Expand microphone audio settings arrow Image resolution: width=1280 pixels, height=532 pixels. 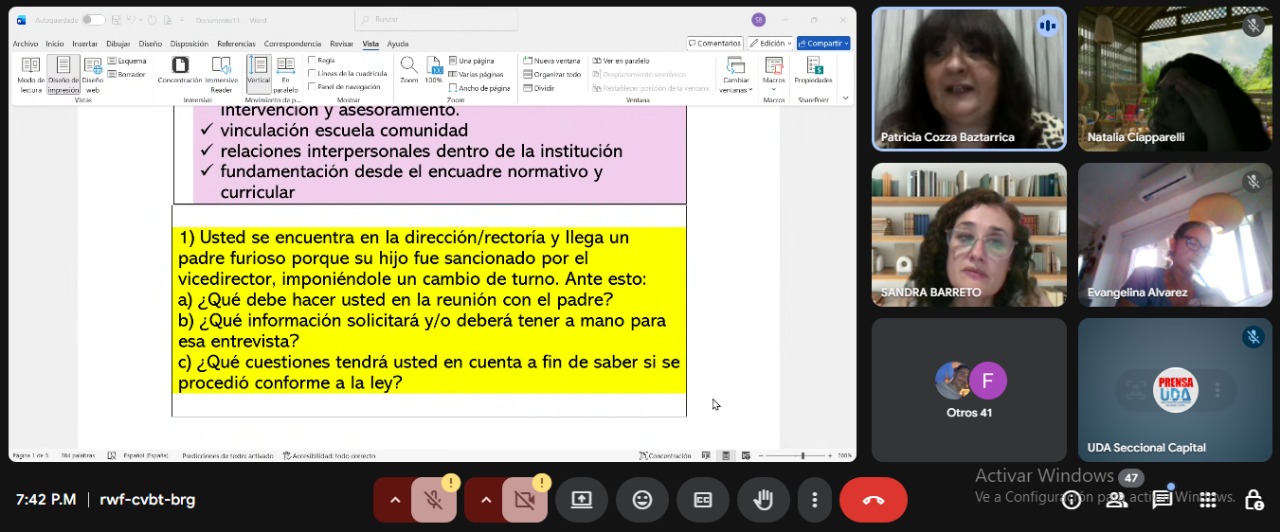(x=395, y=500)
